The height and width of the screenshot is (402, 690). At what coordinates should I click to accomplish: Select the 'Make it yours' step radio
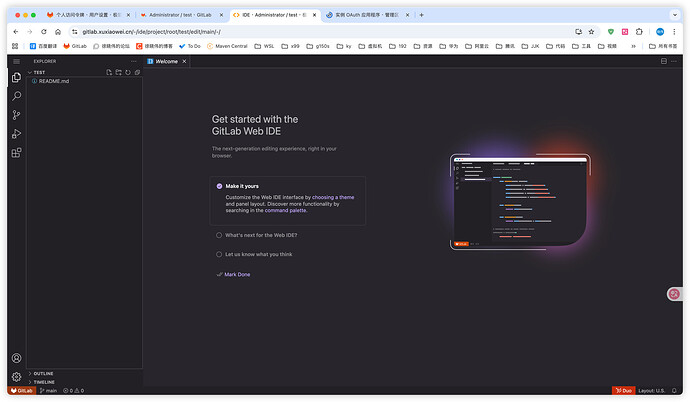coord(220,186)
